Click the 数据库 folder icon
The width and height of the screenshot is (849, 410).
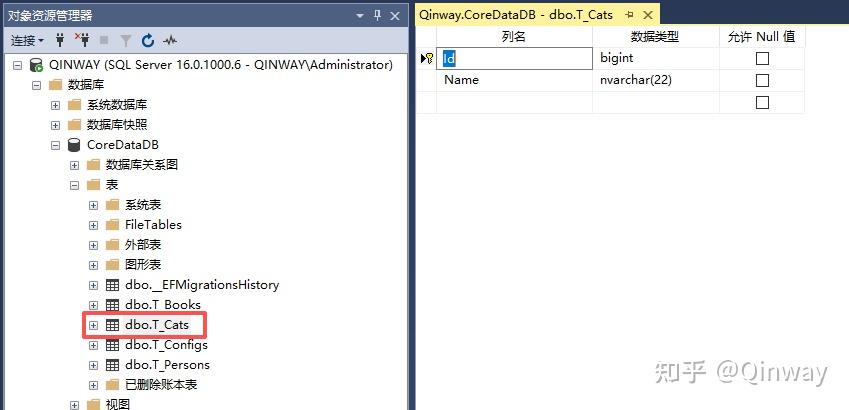(55, 84)
